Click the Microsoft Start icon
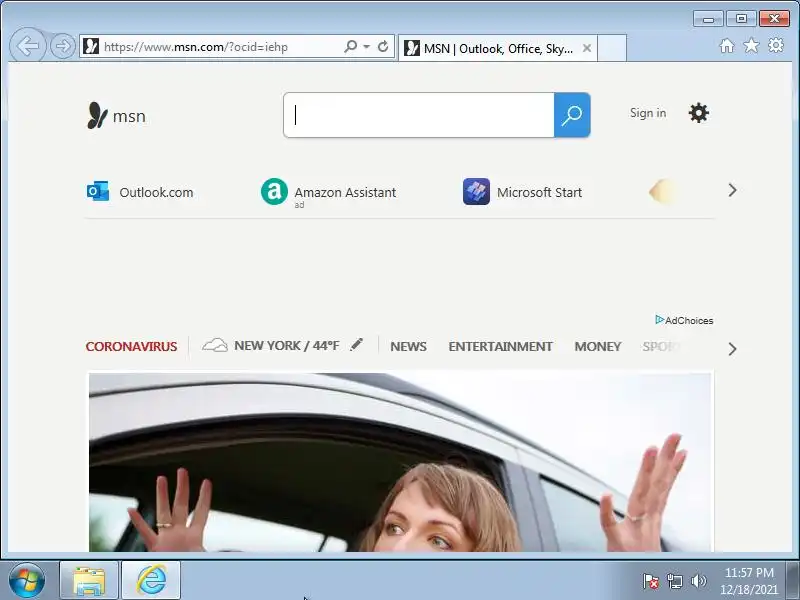Image resolution: width=800 pixels, height=600 pixels. coord(476,191)
